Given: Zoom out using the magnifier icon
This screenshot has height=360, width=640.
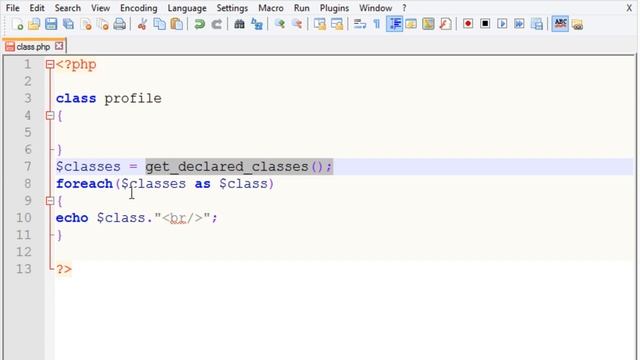Looking at the screenshot, I should pyautogui.click(x=297, y=24).
